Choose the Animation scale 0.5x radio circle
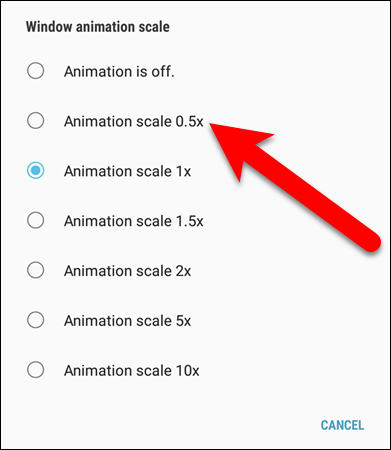Viewport: 391px width, 450px height. pyautogui.click(x=35, y=121)
